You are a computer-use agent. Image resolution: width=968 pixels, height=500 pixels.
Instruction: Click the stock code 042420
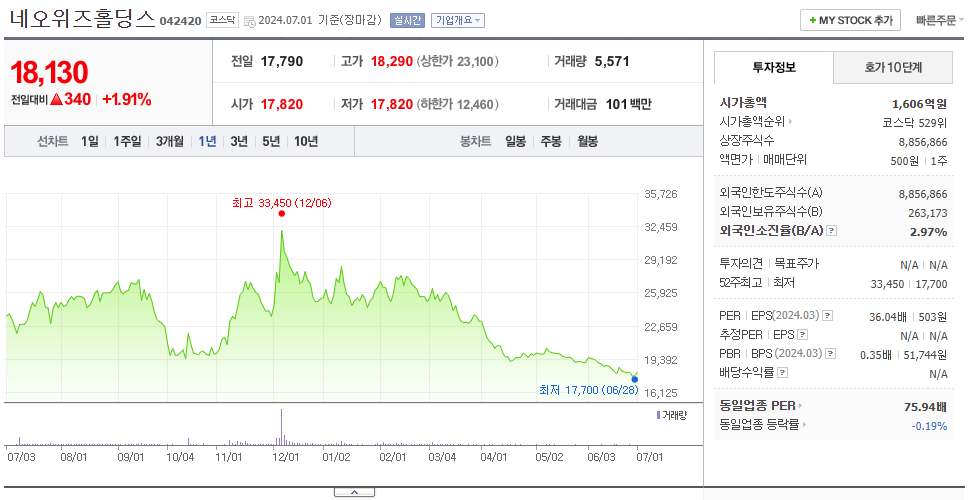(180, 22)
